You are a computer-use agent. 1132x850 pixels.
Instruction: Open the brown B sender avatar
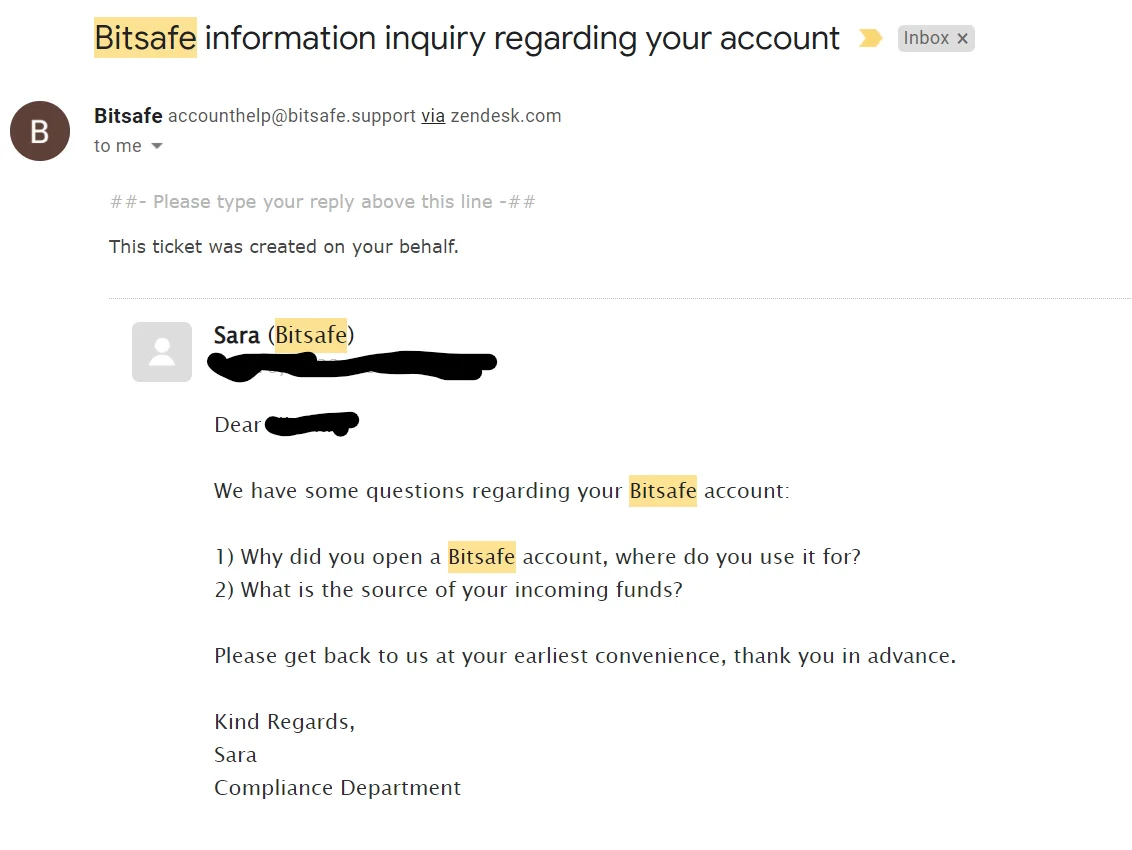pos(40,131)
